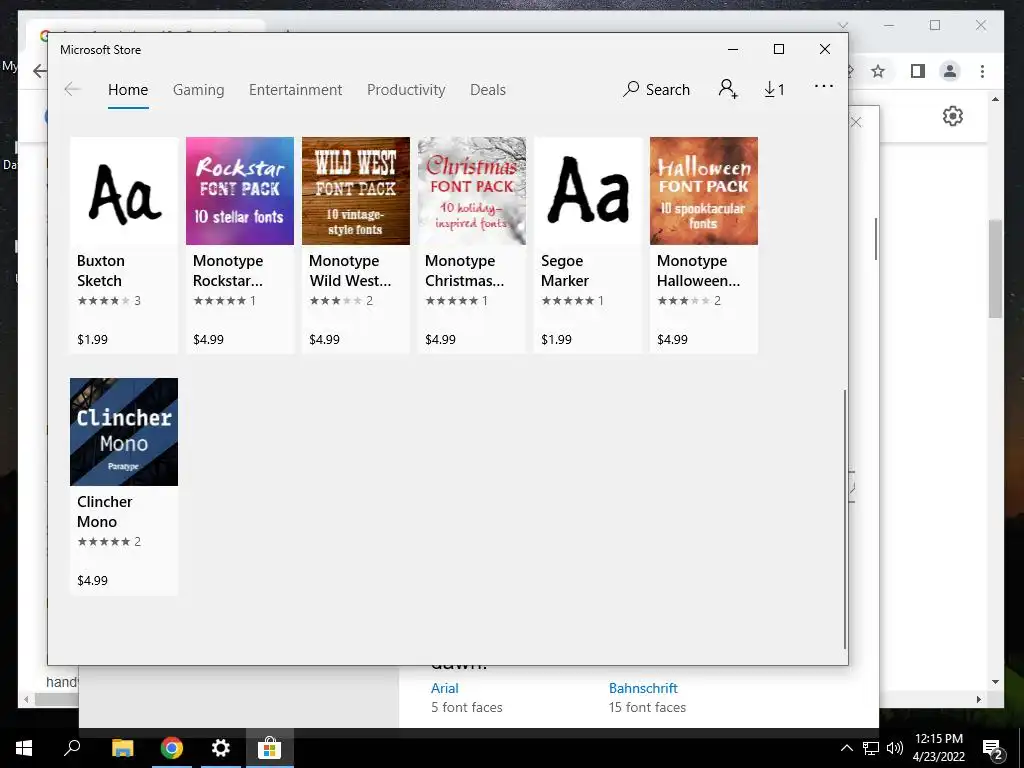Go back with the Store back arrow
The width and height of the screenshot is (1024, 768).
tap(72, 89)
